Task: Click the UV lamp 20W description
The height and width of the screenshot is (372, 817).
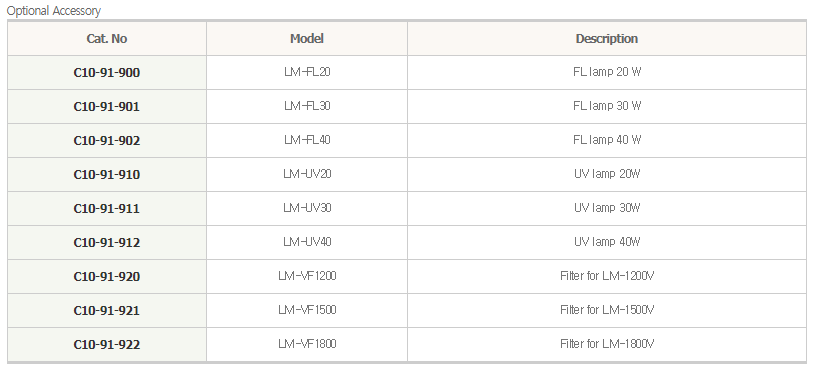Action: (606, 174)
